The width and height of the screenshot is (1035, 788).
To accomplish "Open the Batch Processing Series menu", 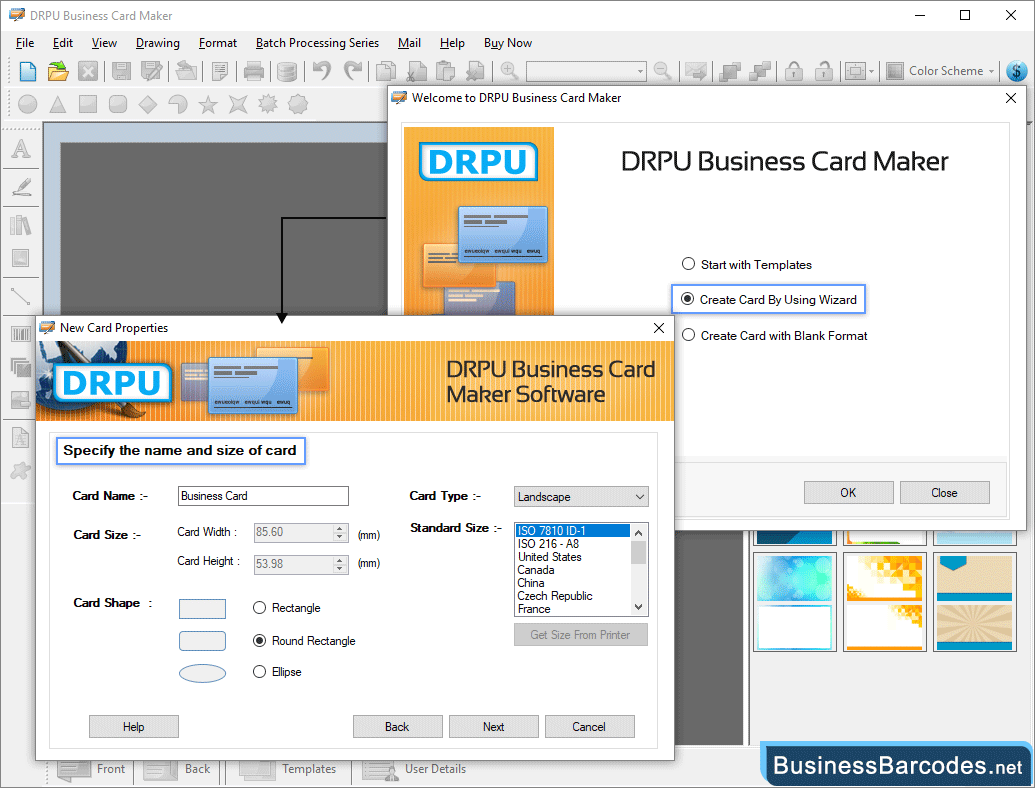I will coord(317,43).
